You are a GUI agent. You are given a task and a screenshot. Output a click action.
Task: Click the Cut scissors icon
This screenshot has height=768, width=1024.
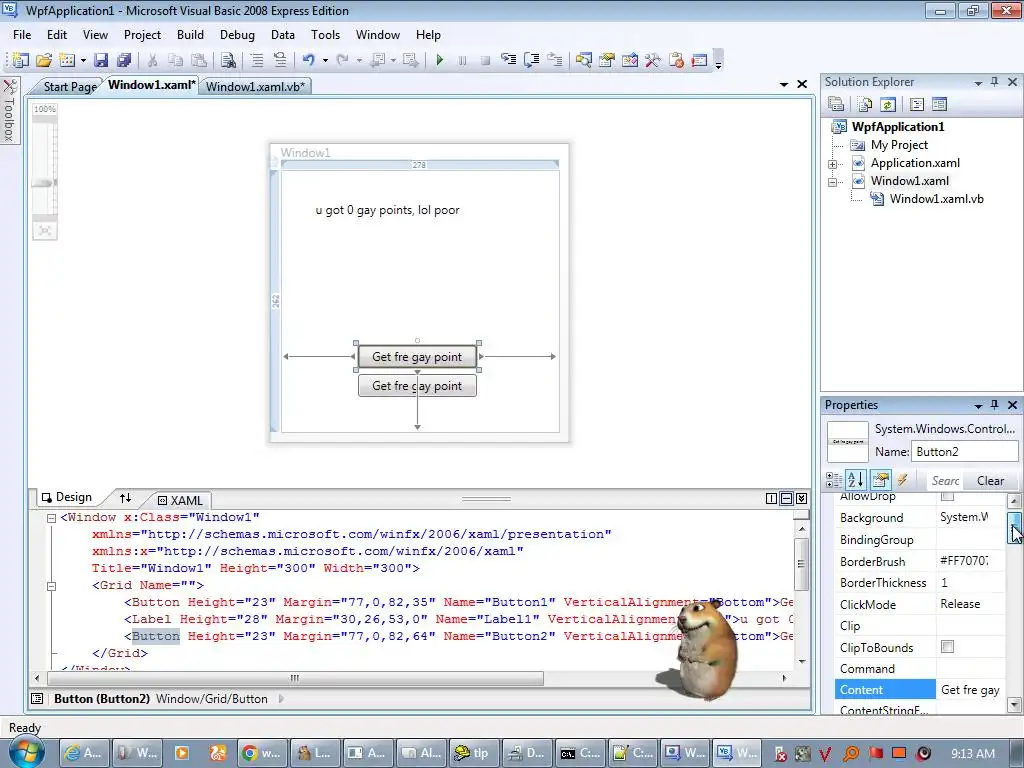152,61
